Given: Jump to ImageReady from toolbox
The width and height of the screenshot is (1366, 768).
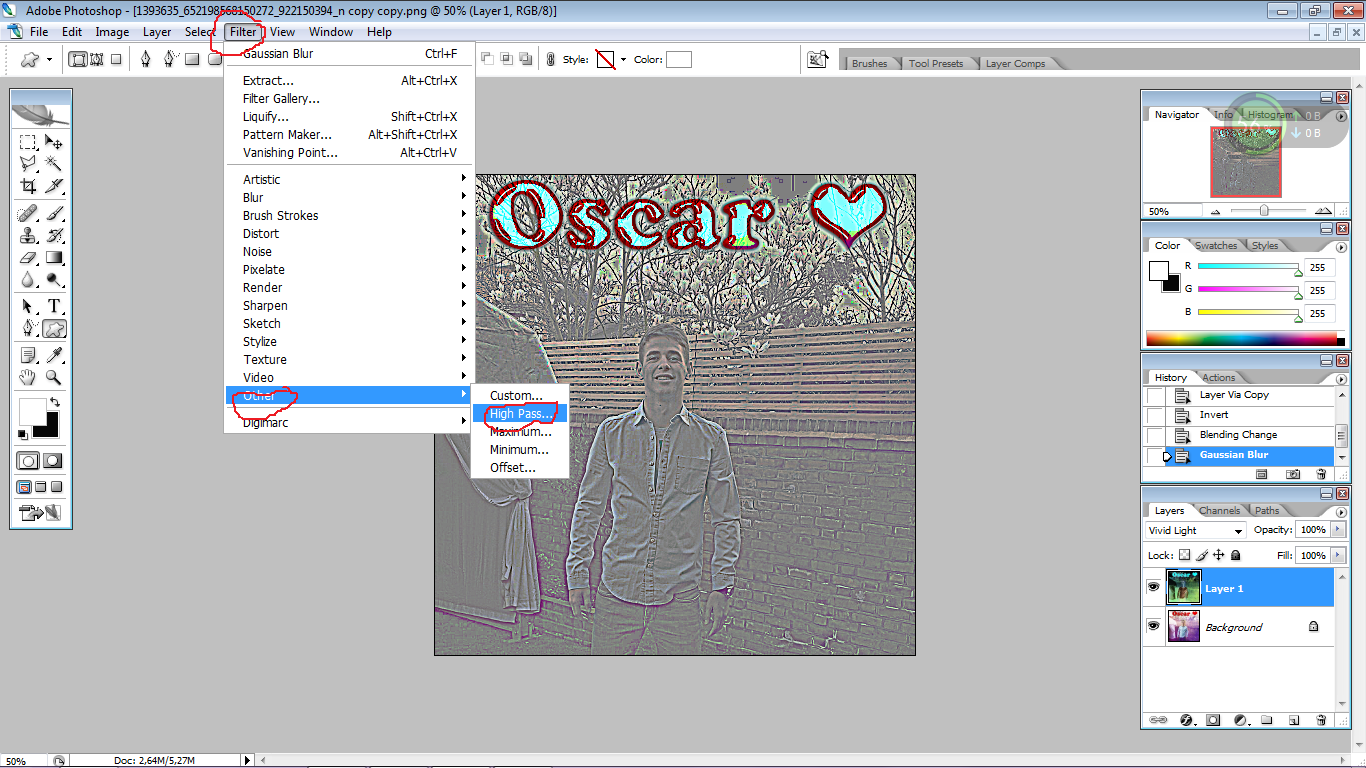Looking at the screenshot, I should tap(40, 514).
